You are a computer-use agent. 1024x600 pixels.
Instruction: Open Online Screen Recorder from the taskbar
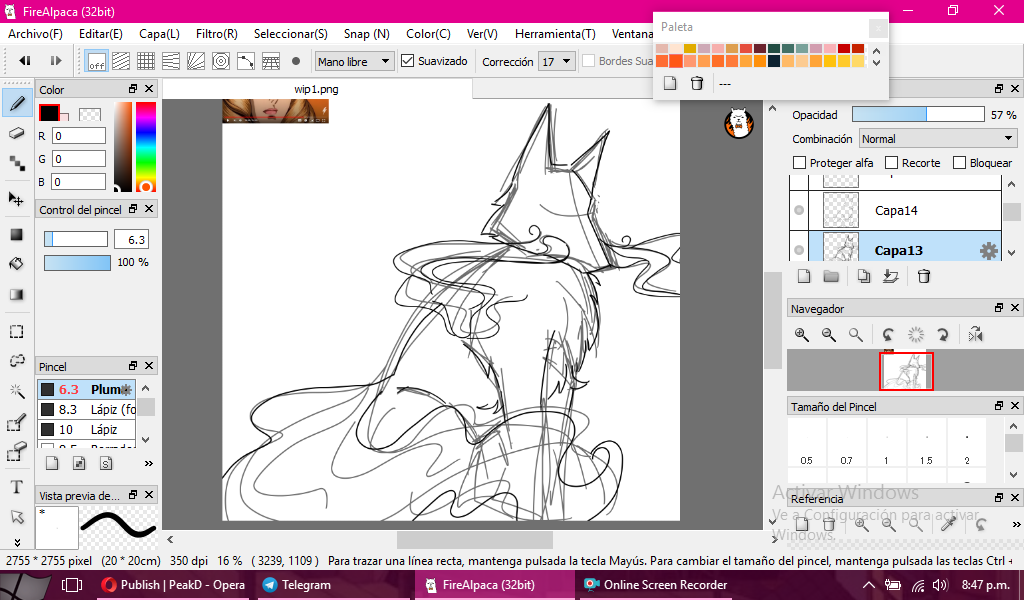656,585
